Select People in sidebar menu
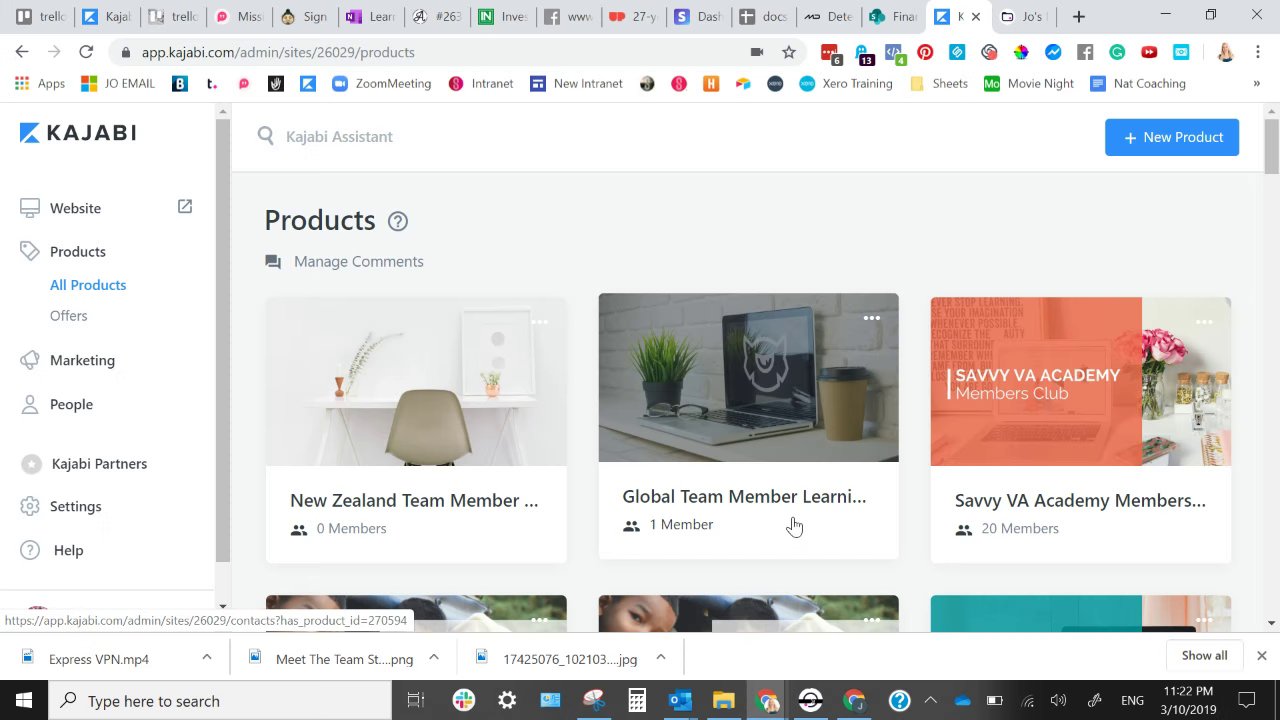1280x720 pixels. [x=71, y=405]
